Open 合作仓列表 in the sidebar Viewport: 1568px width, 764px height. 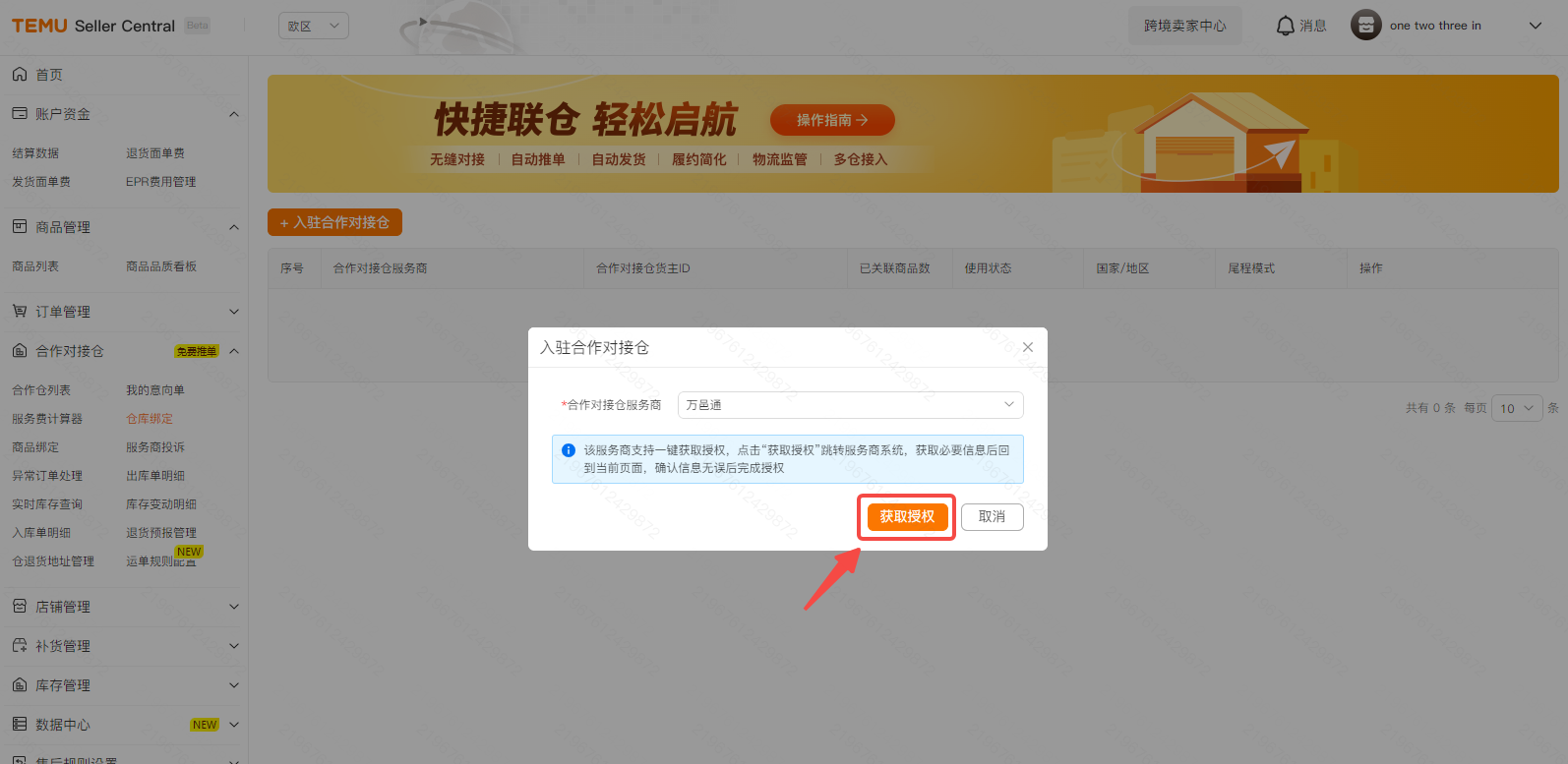pyautogui.click(x=41, y=390)
